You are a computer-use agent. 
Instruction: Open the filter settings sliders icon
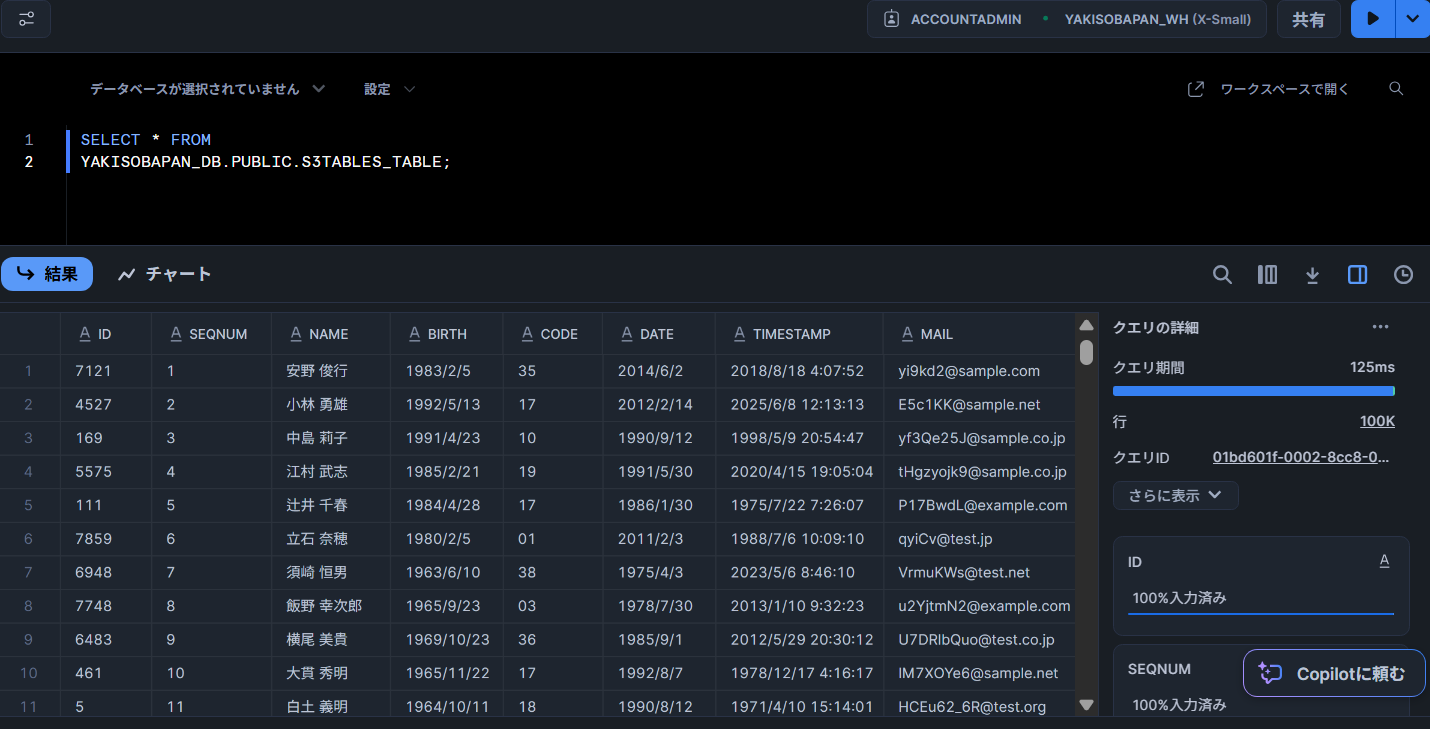27,19
